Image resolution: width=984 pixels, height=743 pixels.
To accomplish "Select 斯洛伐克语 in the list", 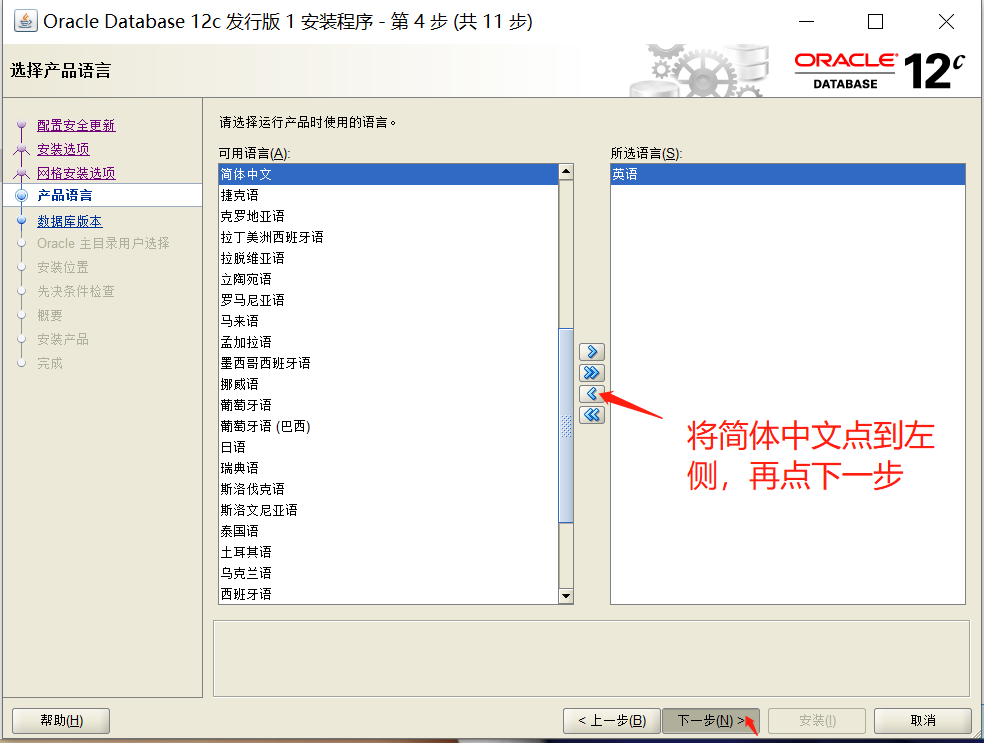I will pyautogui.click(x=388, y=489).
